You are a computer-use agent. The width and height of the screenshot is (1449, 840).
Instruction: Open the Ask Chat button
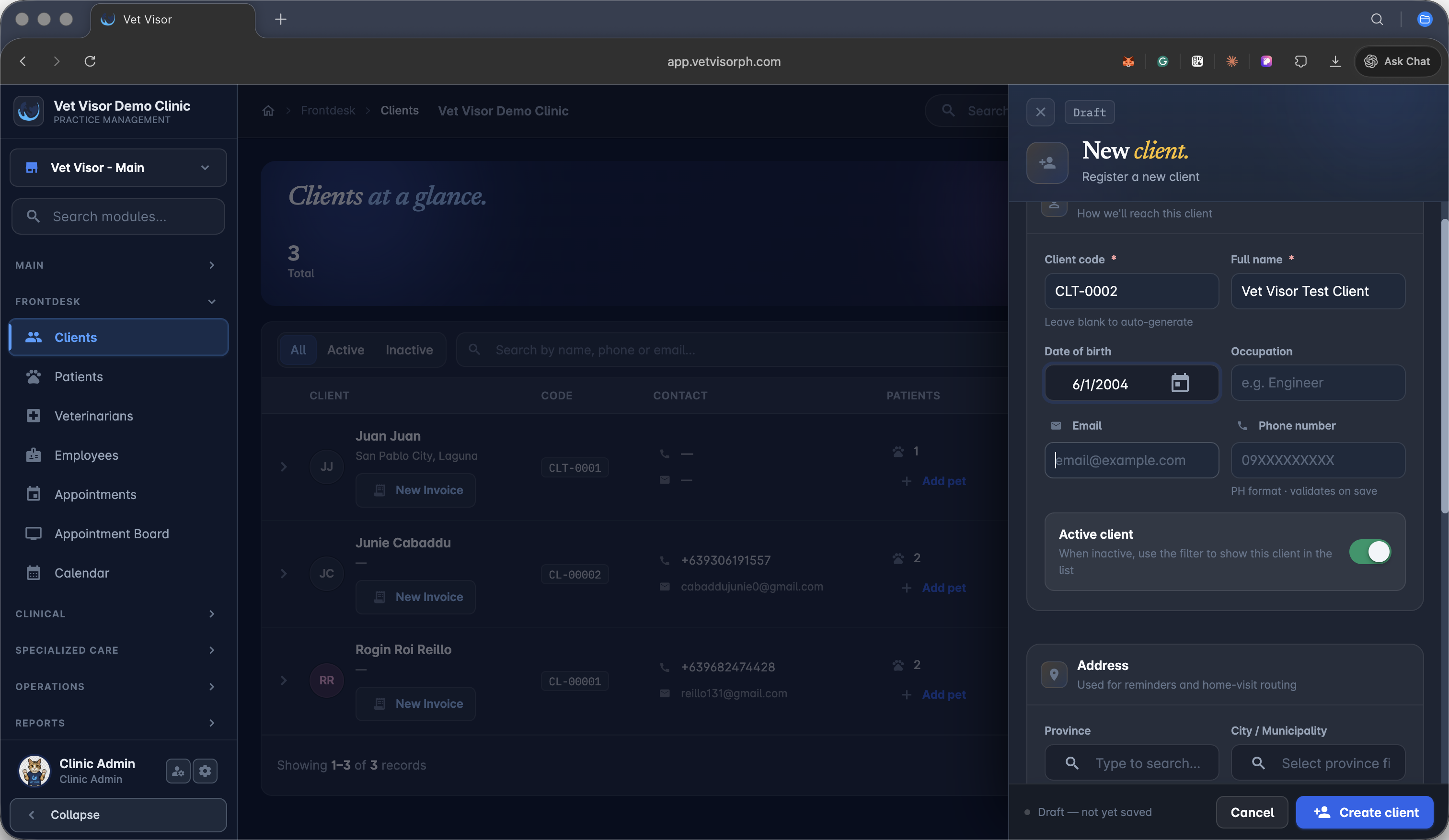[1398, 61]
